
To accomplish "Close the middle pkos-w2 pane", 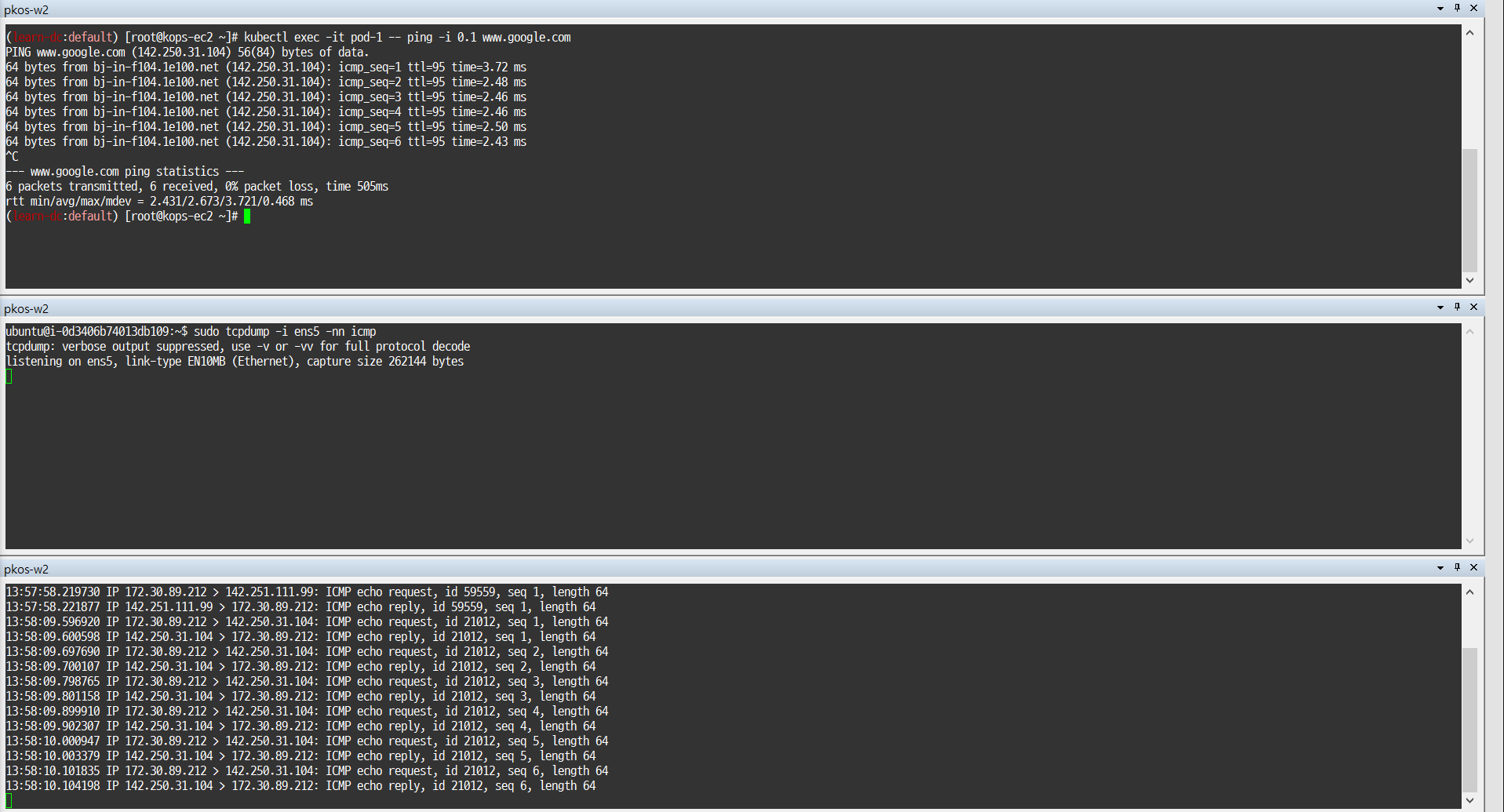I will pyautogui.click(x=1473, y=308).
